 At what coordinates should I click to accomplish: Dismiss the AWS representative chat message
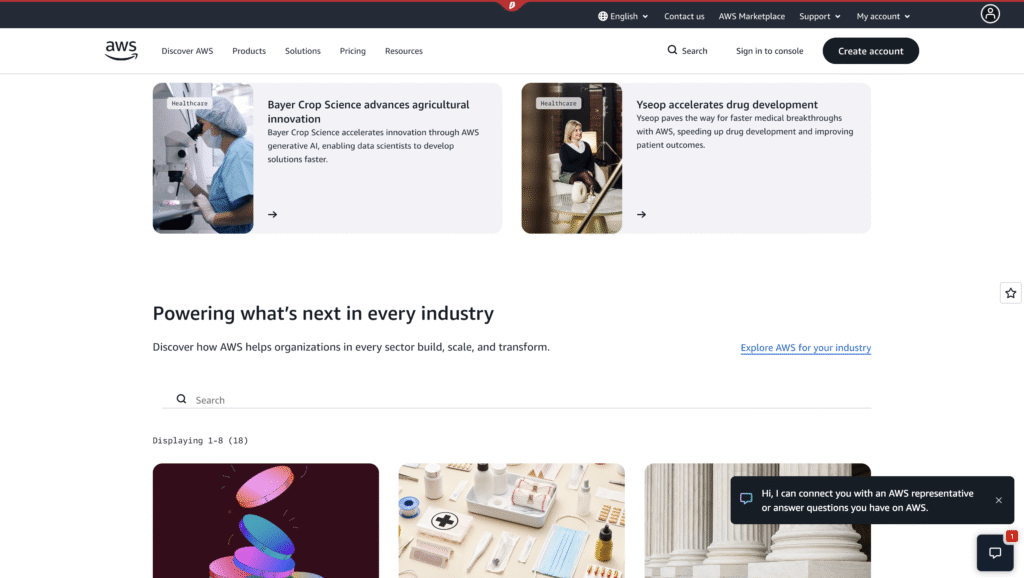pyautogui.click(x=999, y=500)
